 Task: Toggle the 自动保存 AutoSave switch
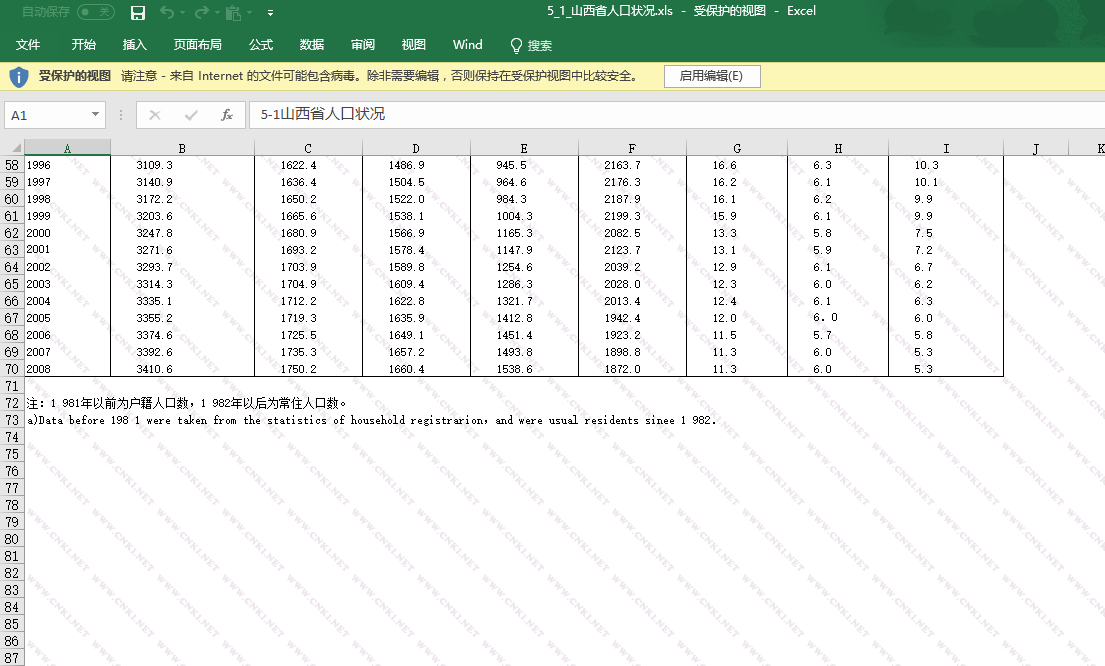pos(95,12)
